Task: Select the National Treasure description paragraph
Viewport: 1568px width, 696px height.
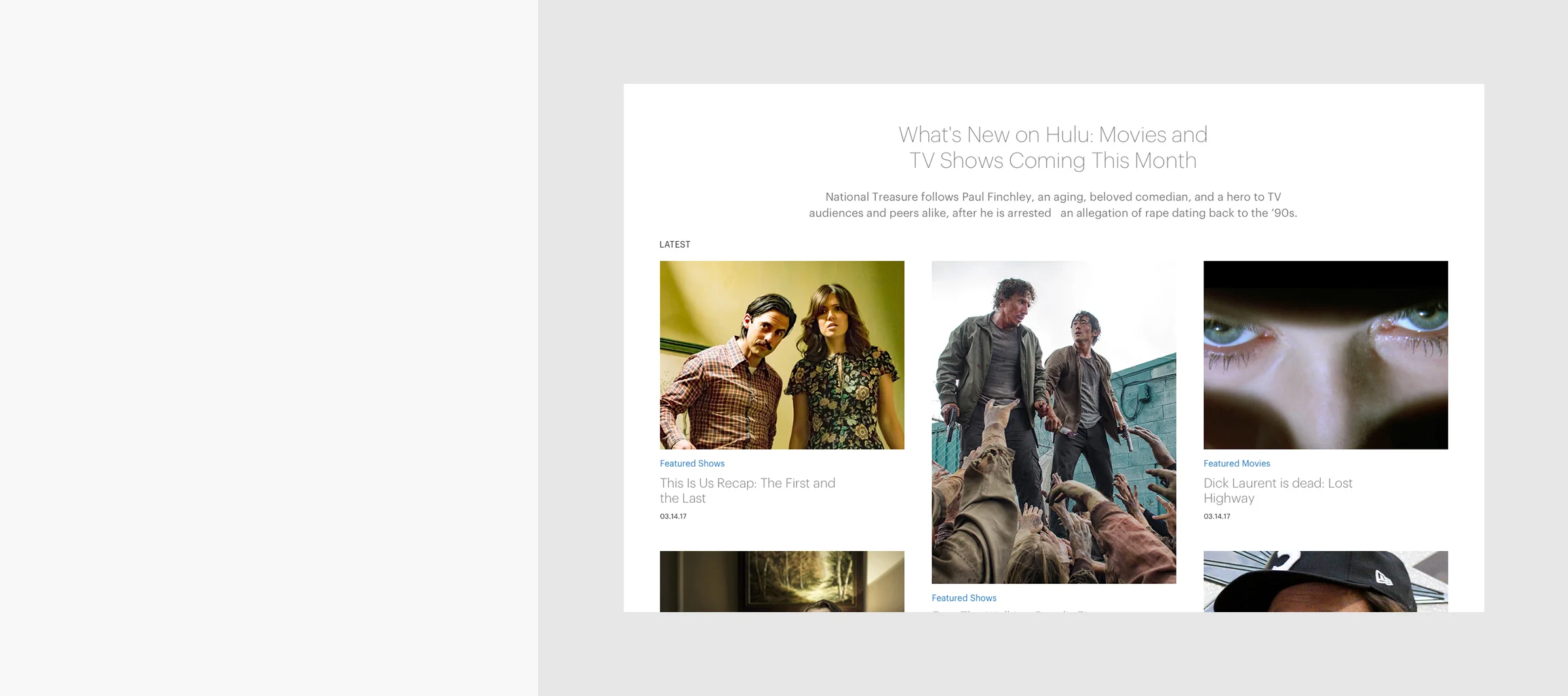Action: tap(1053, 204)
